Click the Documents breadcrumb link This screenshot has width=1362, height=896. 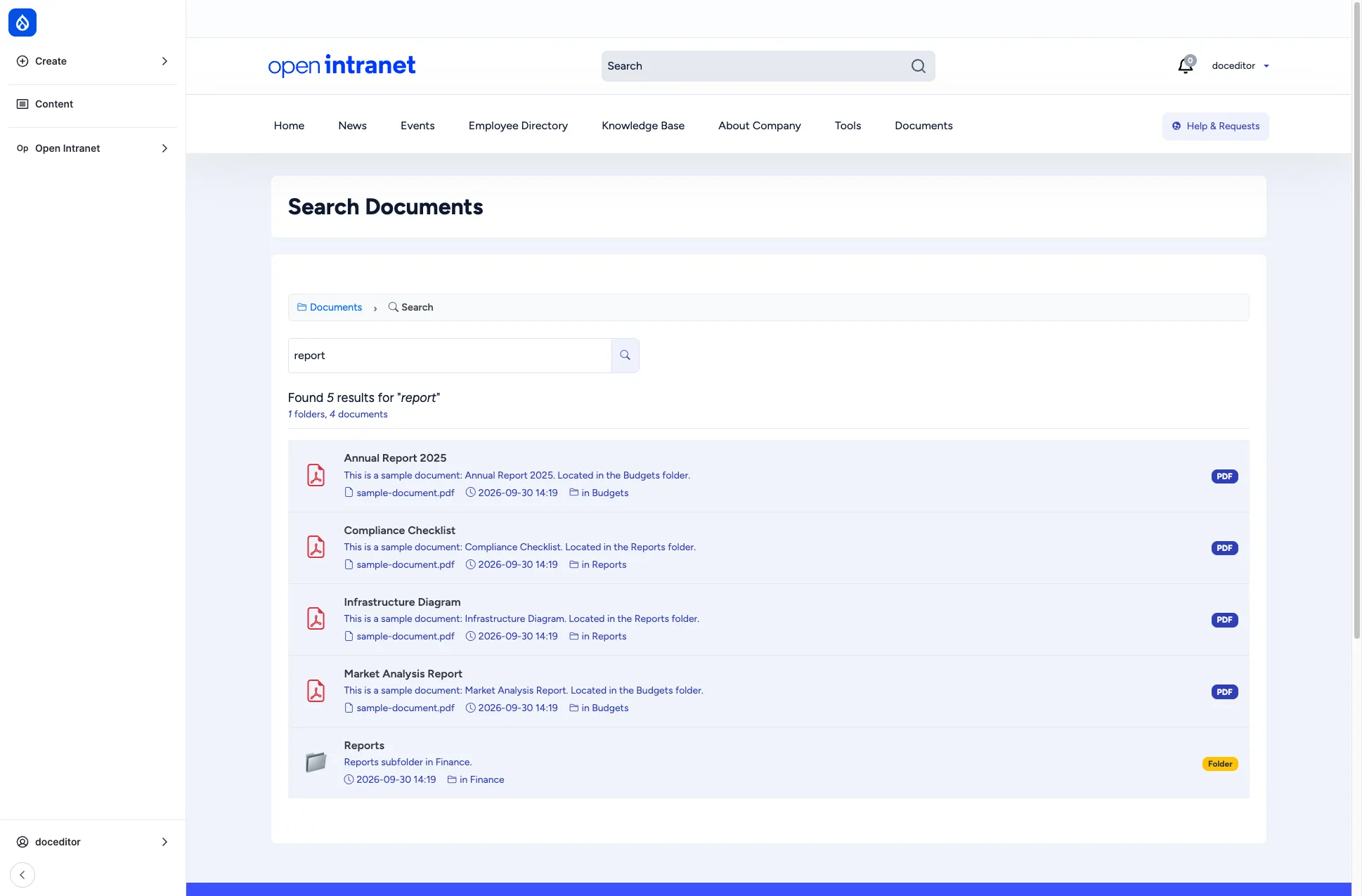pos(330,307)
